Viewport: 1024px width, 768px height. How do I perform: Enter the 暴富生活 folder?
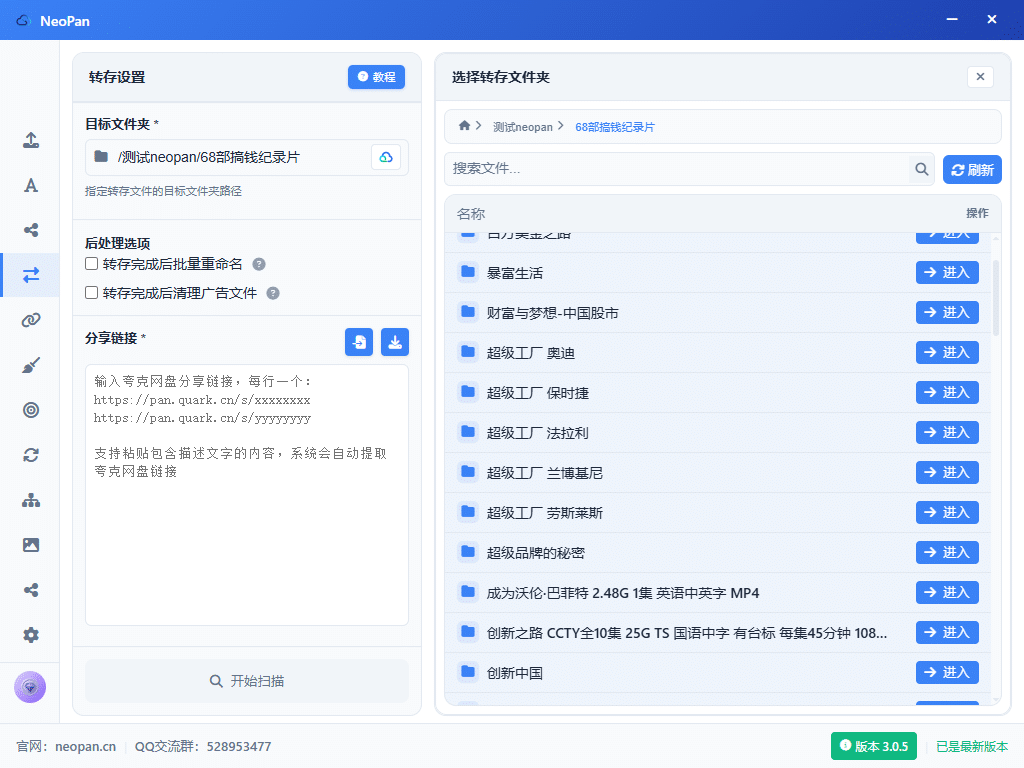point(946,272)
